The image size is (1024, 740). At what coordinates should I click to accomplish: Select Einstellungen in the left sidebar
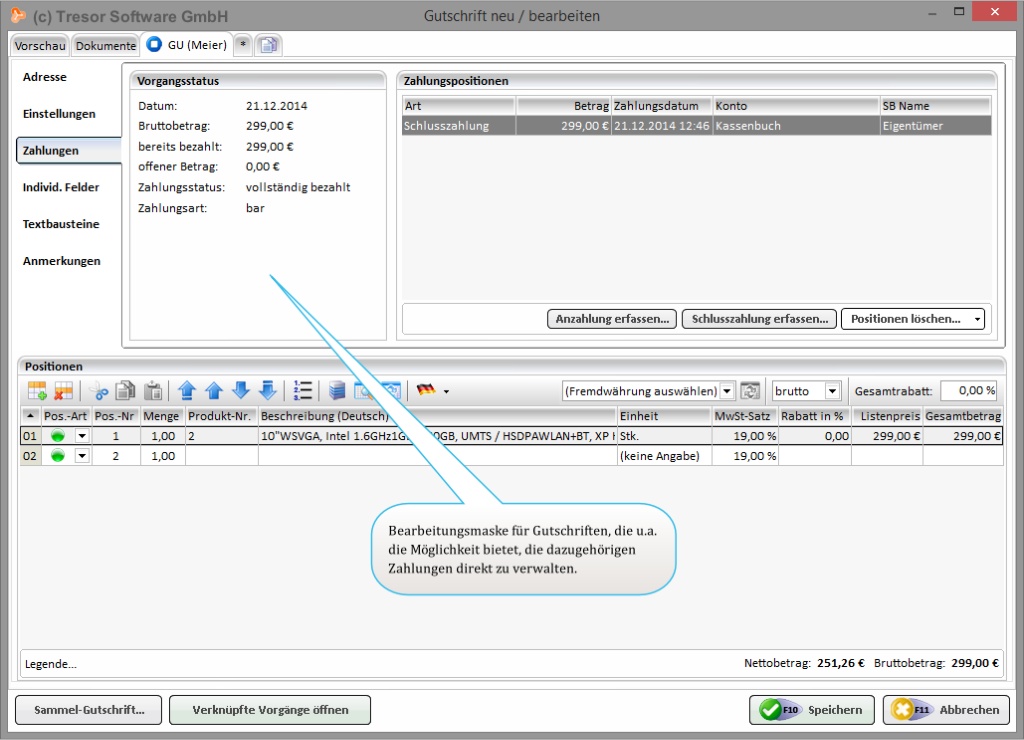(59, 114)
